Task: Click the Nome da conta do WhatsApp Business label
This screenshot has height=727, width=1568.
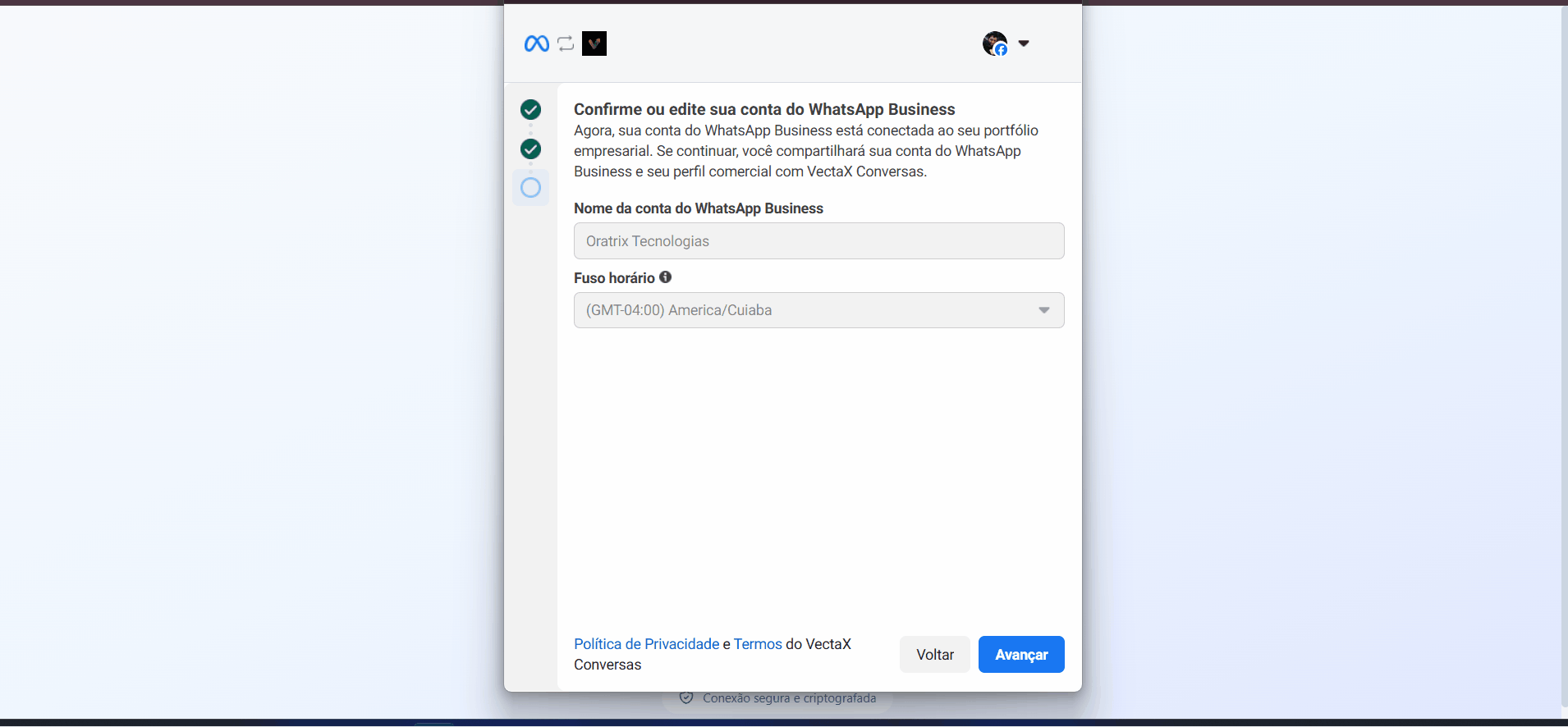Action: pos(698,208)
